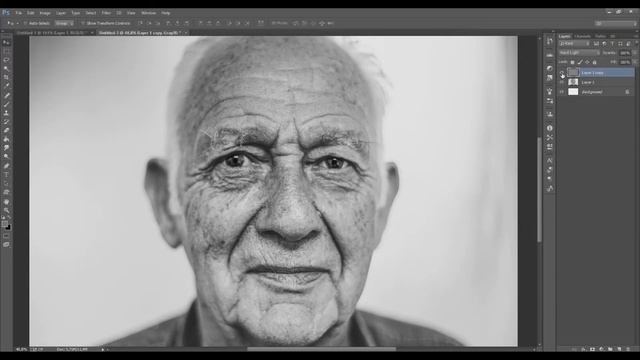Select the Dodge tool
Screen dimensions: 640x360
7,157
